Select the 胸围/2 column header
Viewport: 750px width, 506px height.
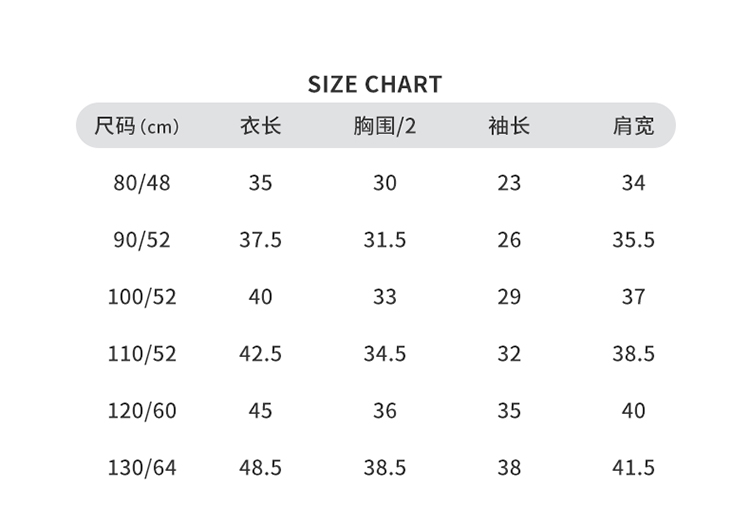[x=384, y=126]
